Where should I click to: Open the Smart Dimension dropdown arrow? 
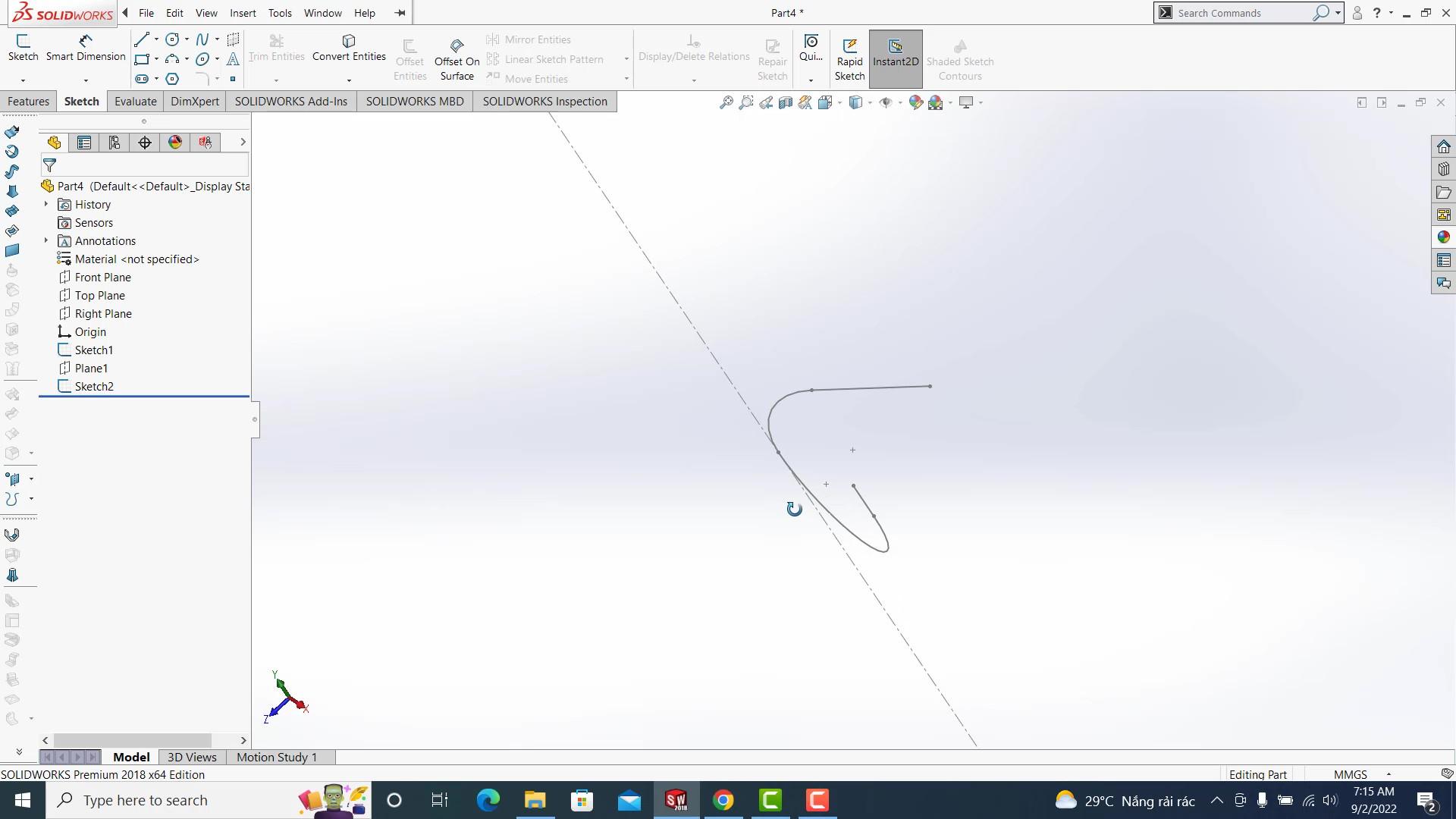point(86,80)
